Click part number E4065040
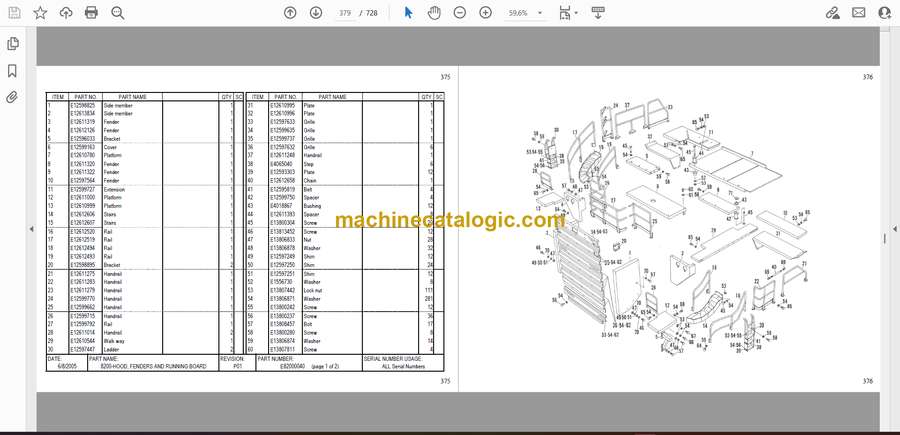This screenshot has height=435, width=900. pos(281,164)
